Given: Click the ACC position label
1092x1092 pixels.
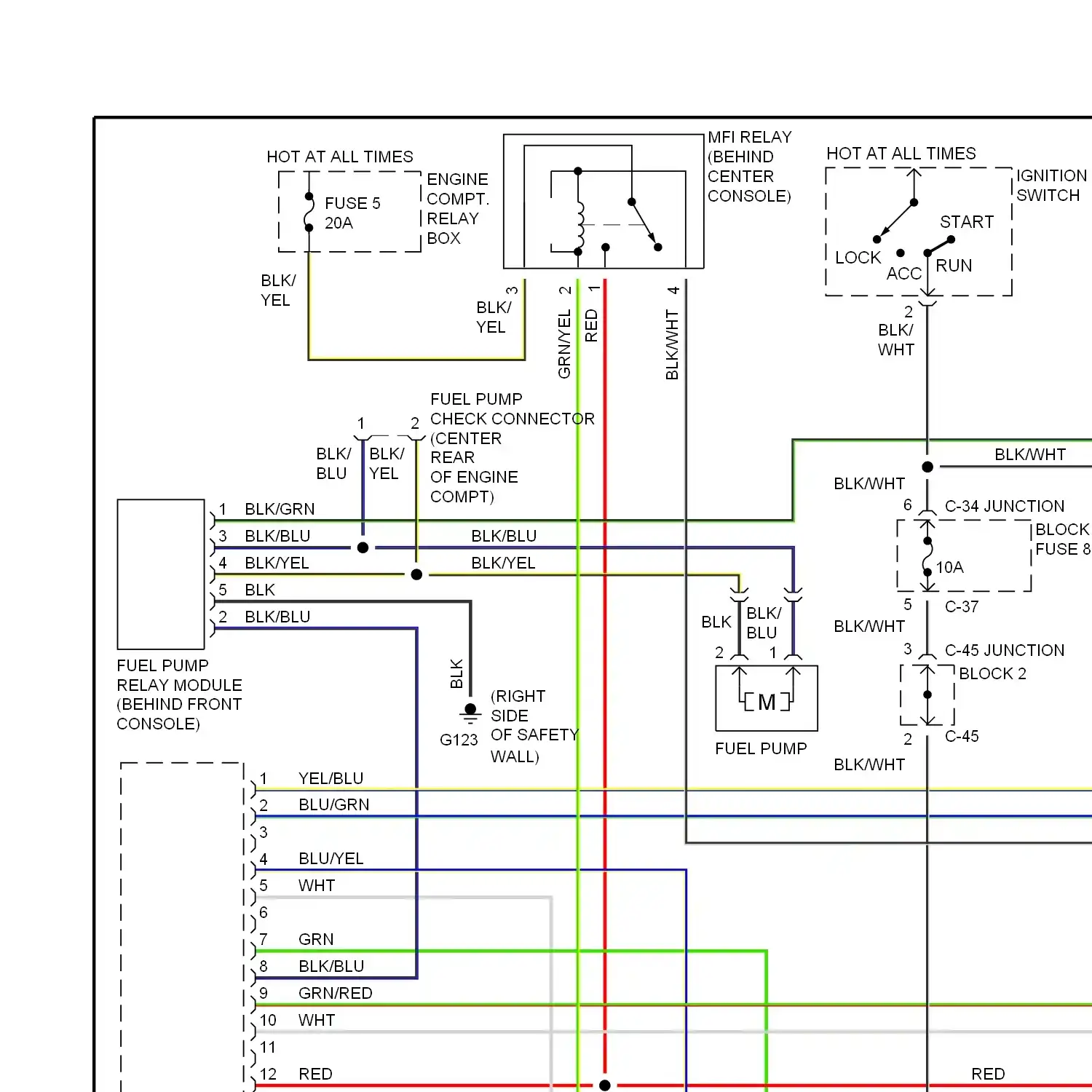Looking at the screenshot, I should (x=903, y=274).
